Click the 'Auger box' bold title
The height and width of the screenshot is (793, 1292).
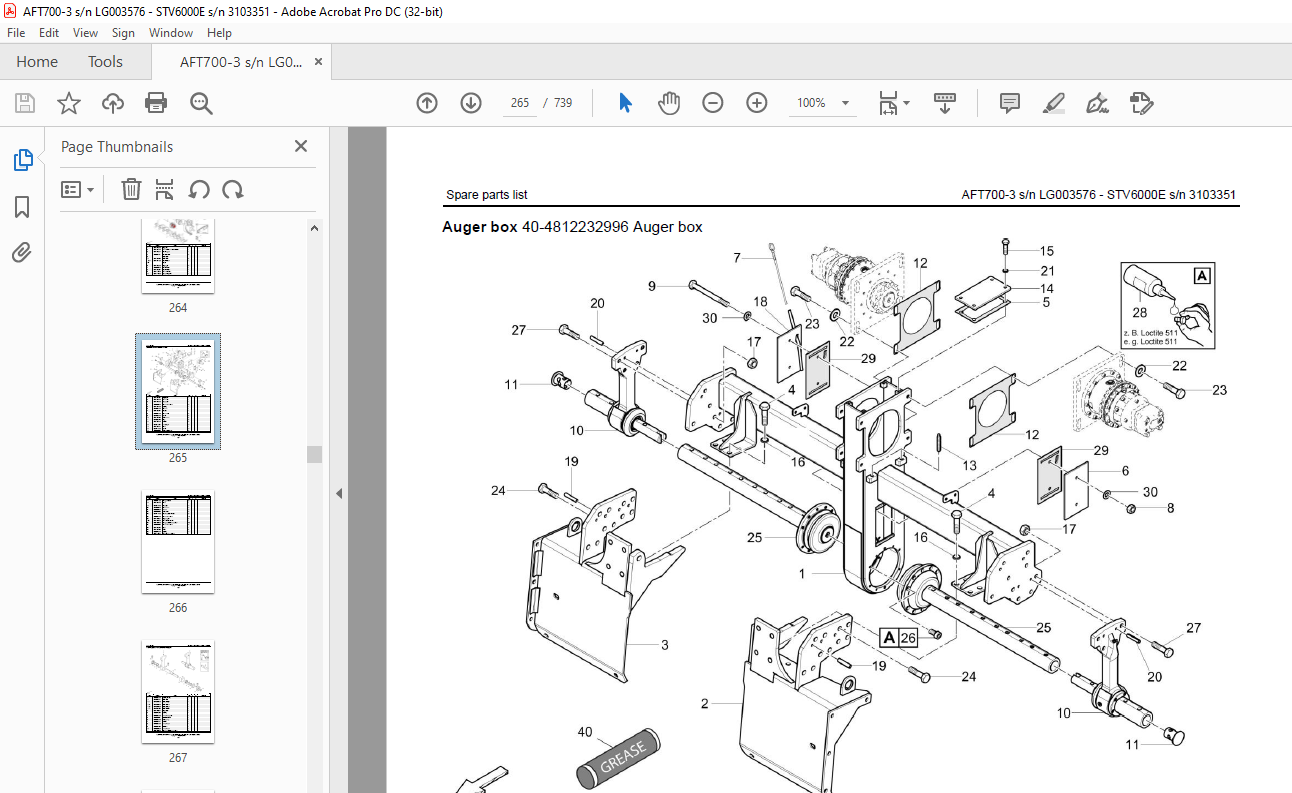[480, 227]
